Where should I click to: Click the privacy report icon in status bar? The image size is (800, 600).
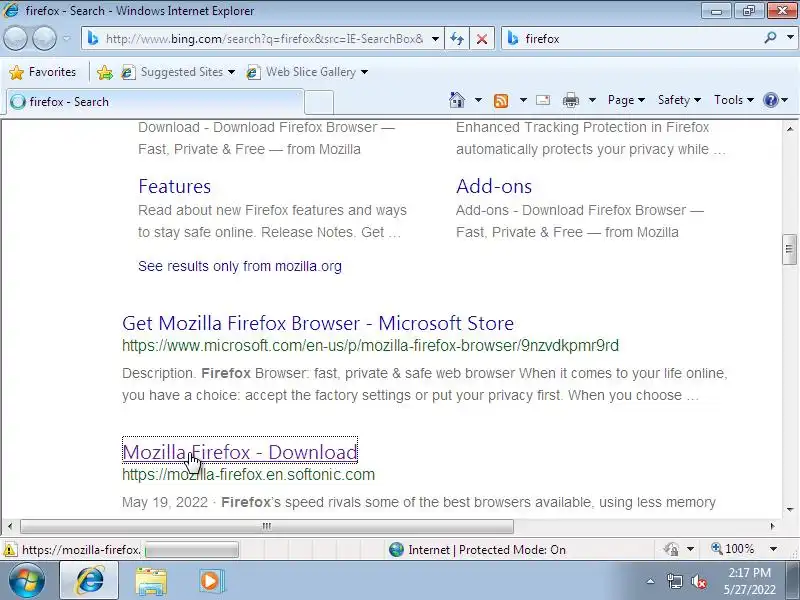(671, 549)
